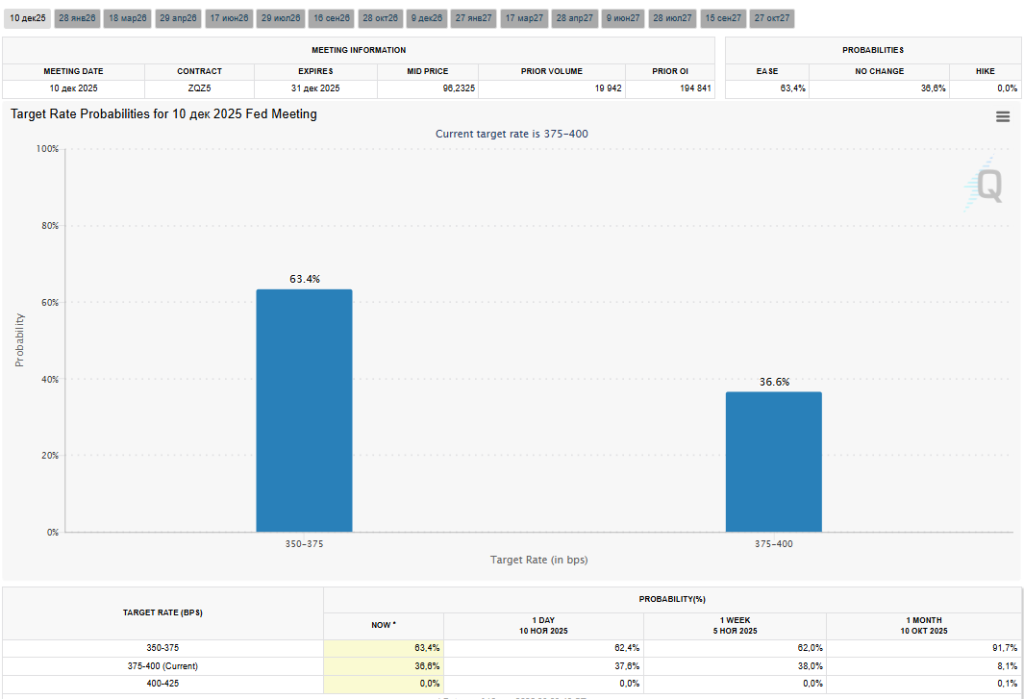
Task: Open the 27 янв27 meeting tab
Action: point(474,19)
